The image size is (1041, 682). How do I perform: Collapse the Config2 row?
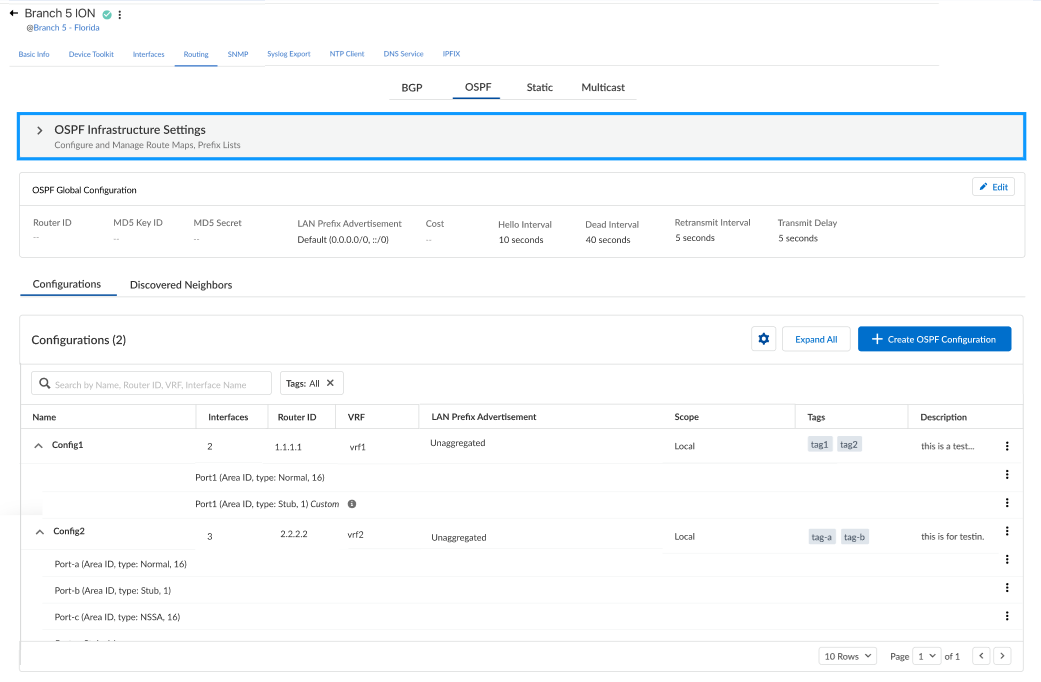(39, 531)
